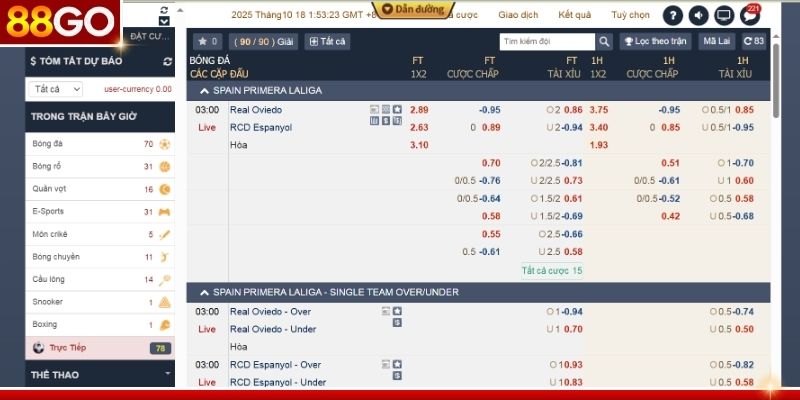Open dollar icon beside RCD Espanyol match row
The image size is (800, 400).
coord(386,121)
